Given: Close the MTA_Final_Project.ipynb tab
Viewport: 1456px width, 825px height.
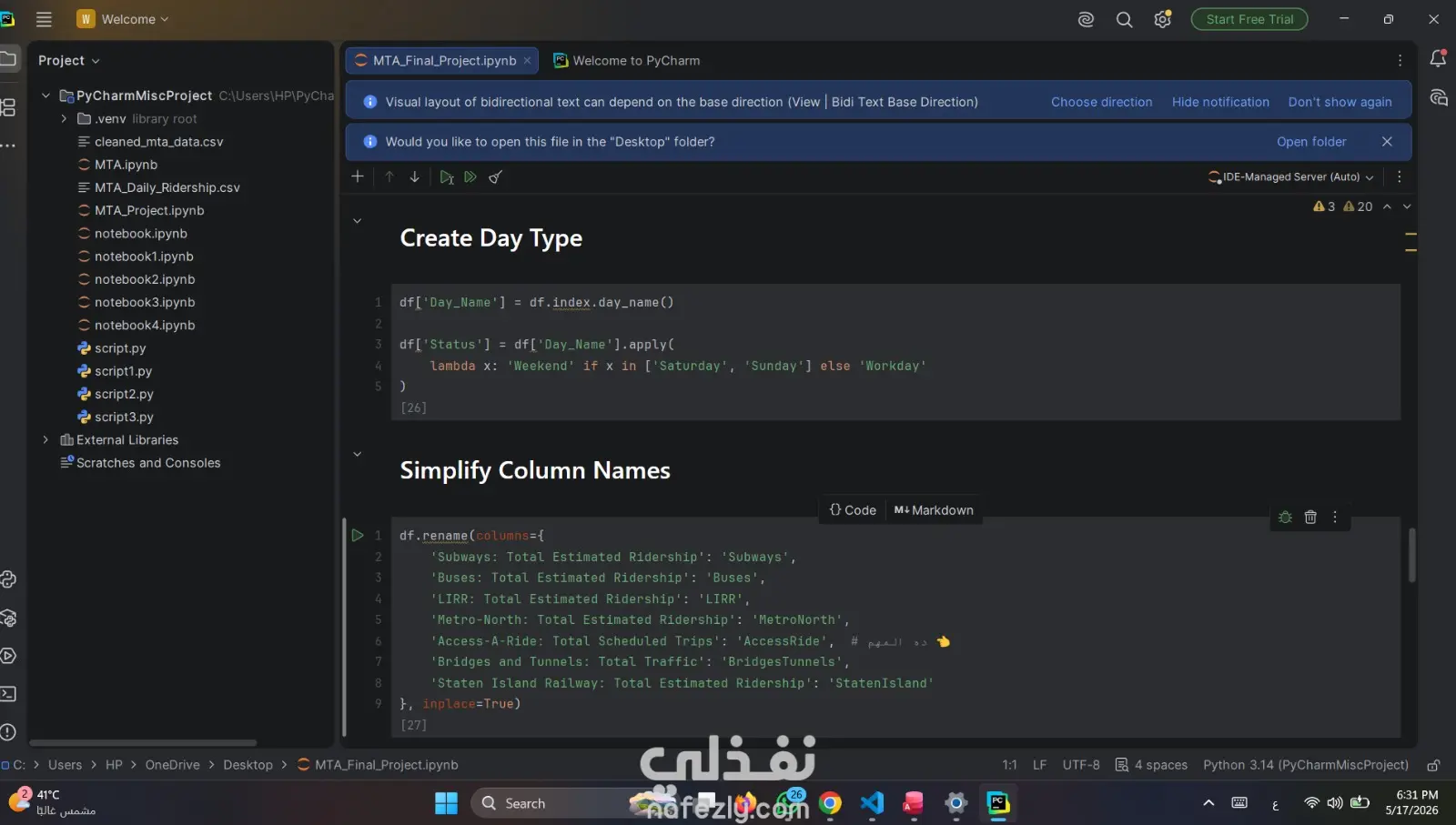Looking at the screenshot, I should click(x=527, y=60).
